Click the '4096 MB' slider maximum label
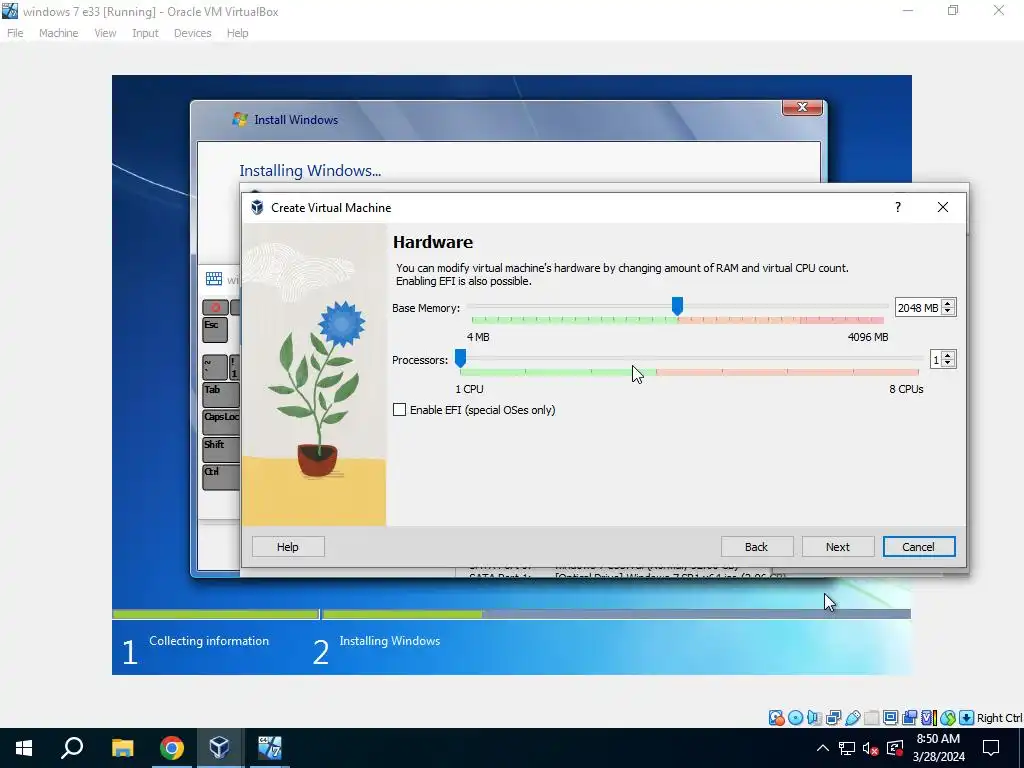 (x=868, y=337)
